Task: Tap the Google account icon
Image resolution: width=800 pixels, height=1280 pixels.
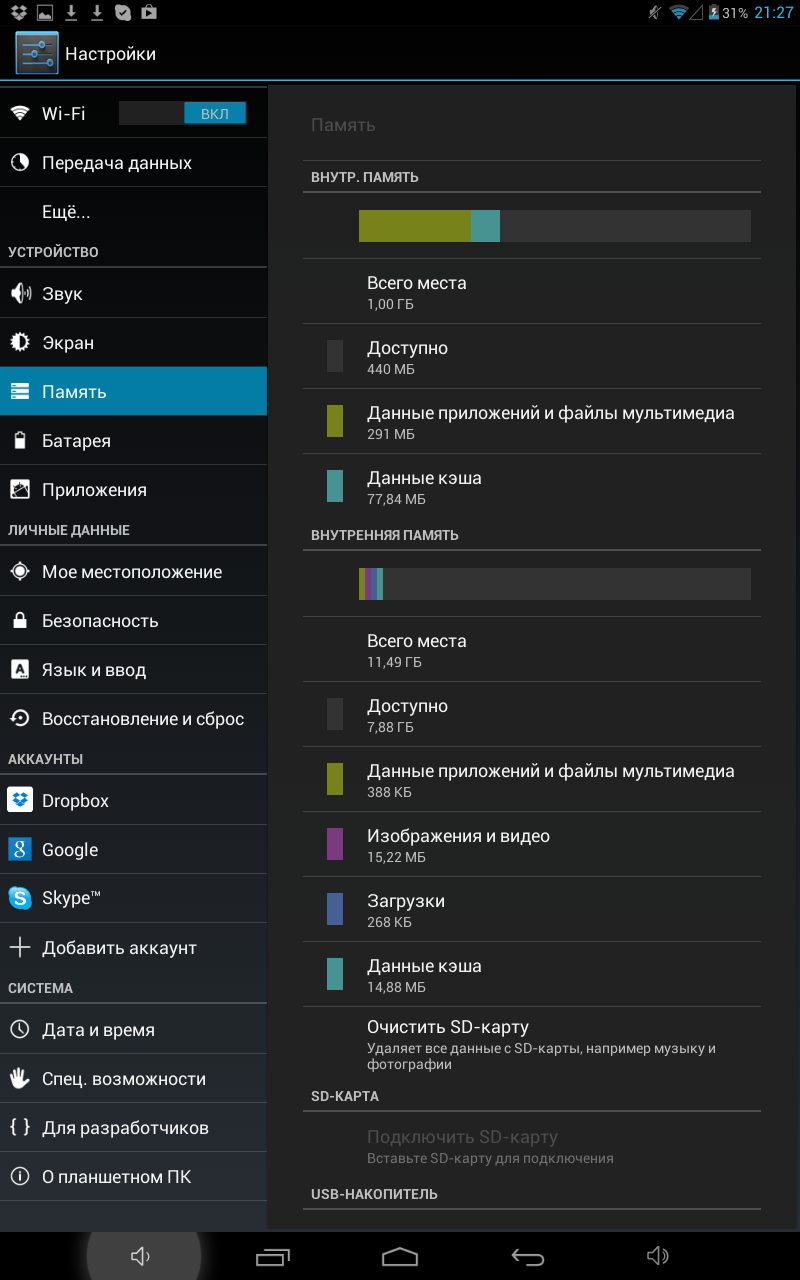Action: click(x=20, y=849)
